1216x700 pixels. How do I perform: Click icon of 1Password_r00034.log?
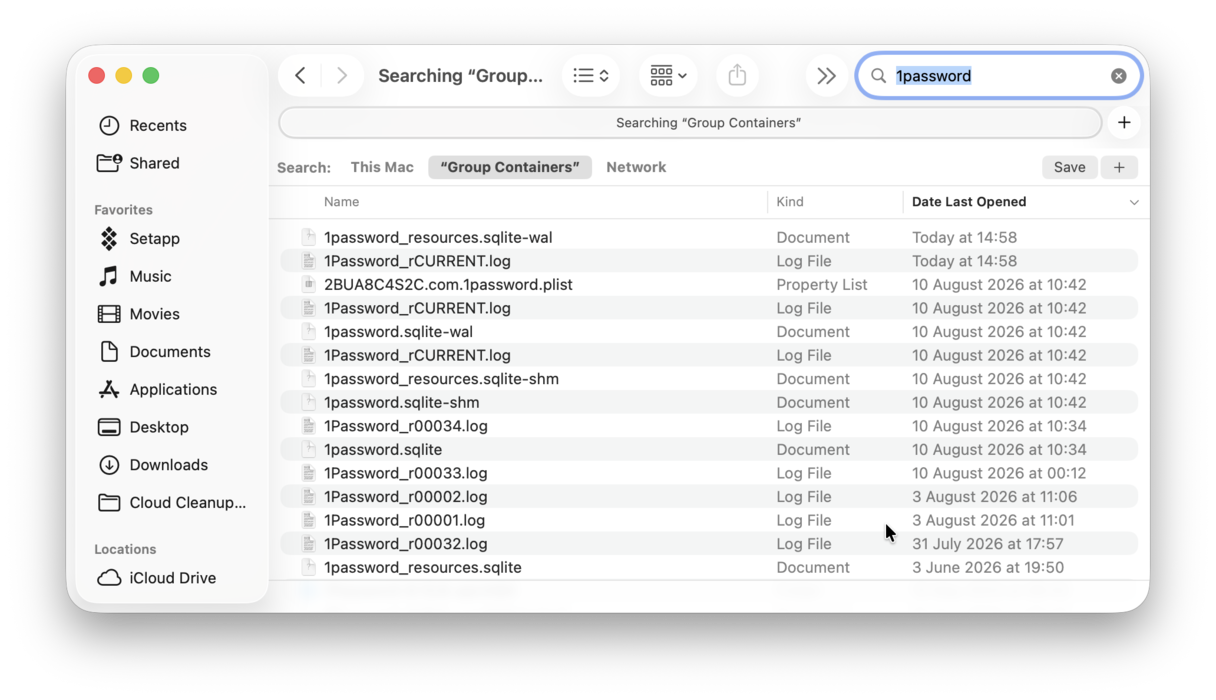point(308,426)
